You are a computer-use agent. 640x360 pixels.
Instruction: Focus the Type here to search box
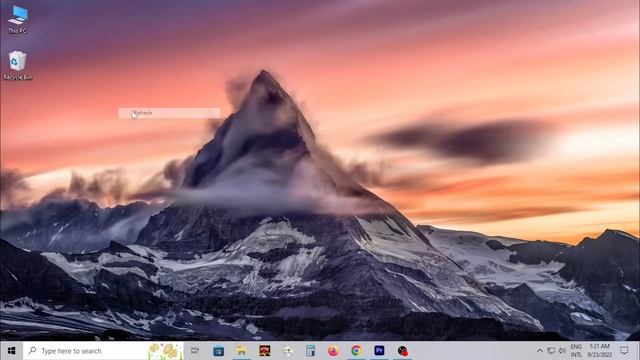(x=103, y=351)
